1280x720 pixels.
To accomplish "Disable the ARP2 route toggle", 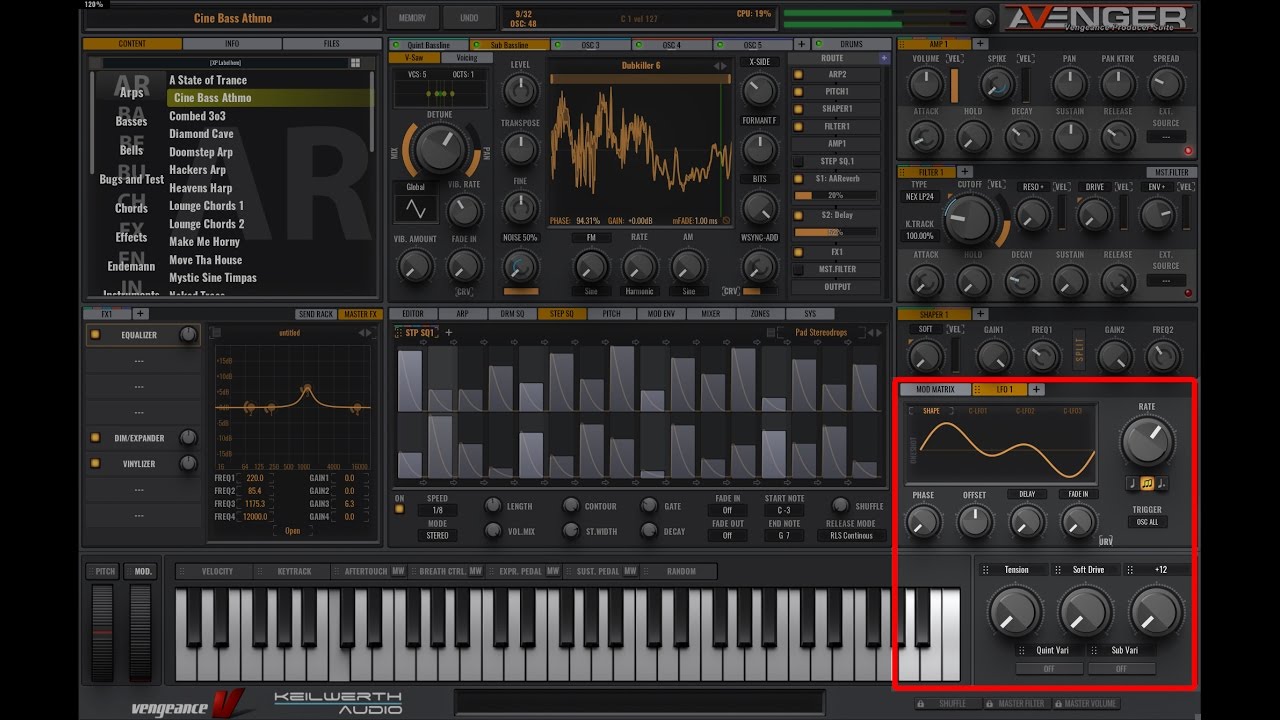I will [x=798, y=74].
